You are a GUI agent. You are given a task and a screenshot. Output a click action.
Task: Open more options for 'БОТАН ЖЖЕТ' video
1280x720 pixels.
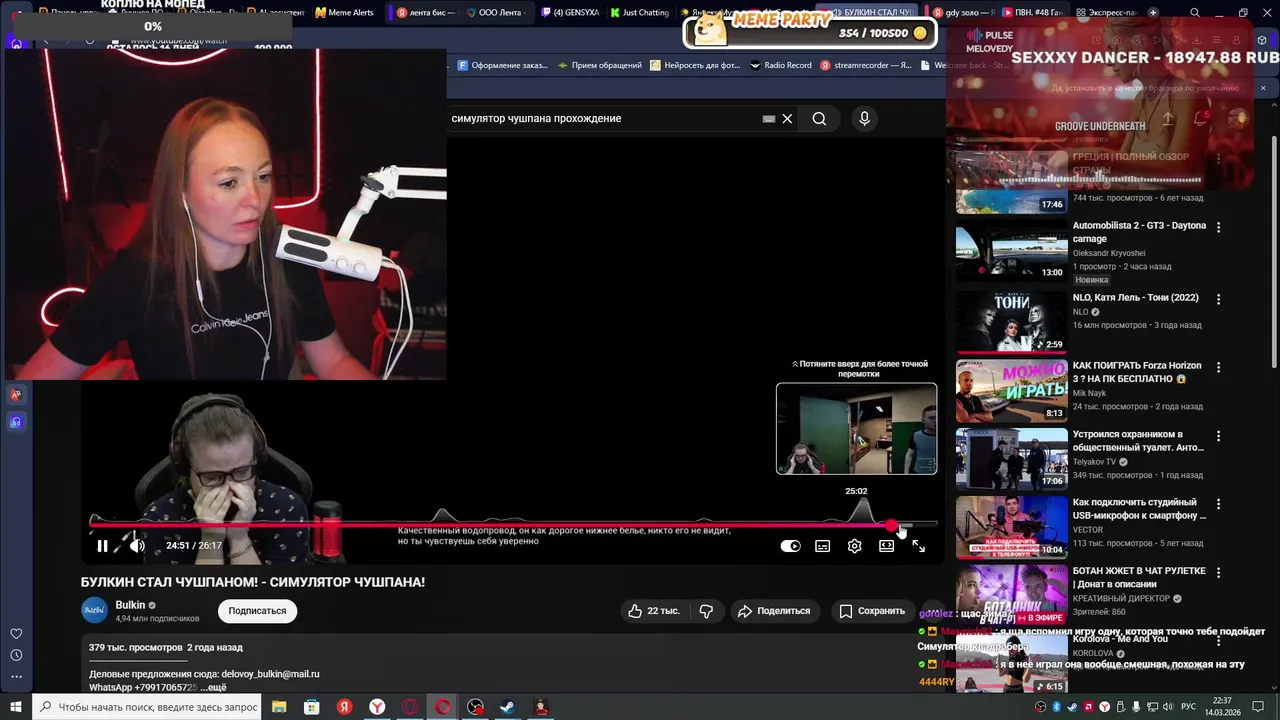coord(1218,573)
